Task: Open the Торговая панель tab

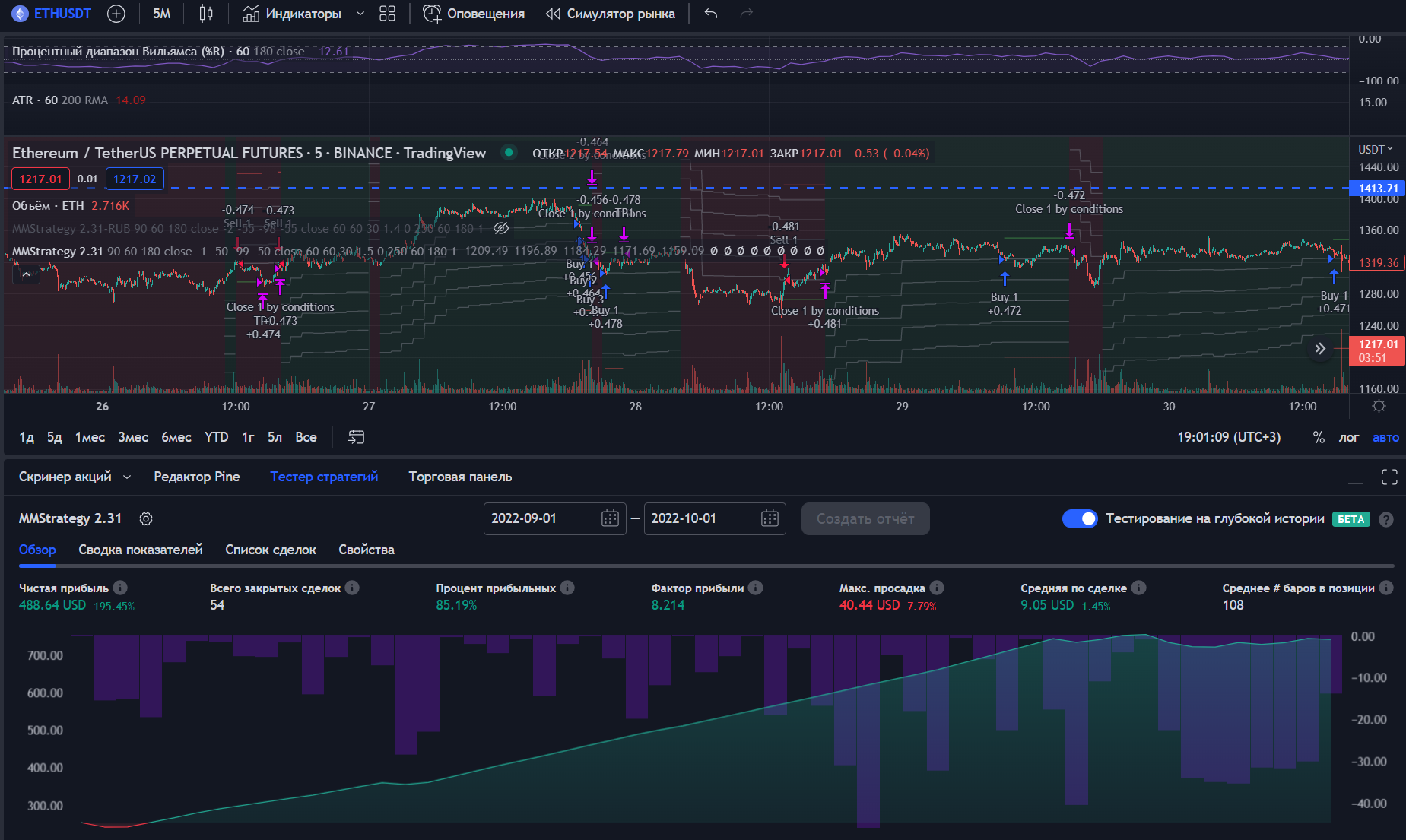Action: [460, 477]
